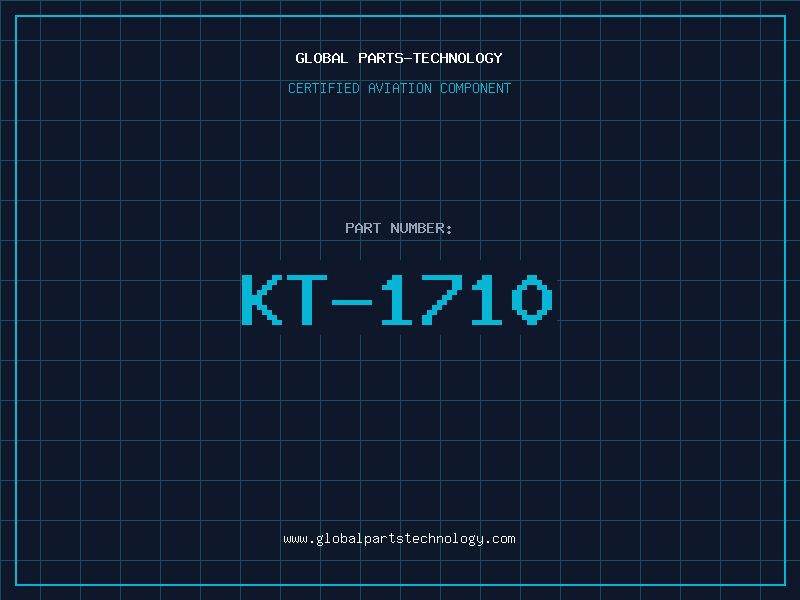Click the large letter T in the part number

pos(306,300)
